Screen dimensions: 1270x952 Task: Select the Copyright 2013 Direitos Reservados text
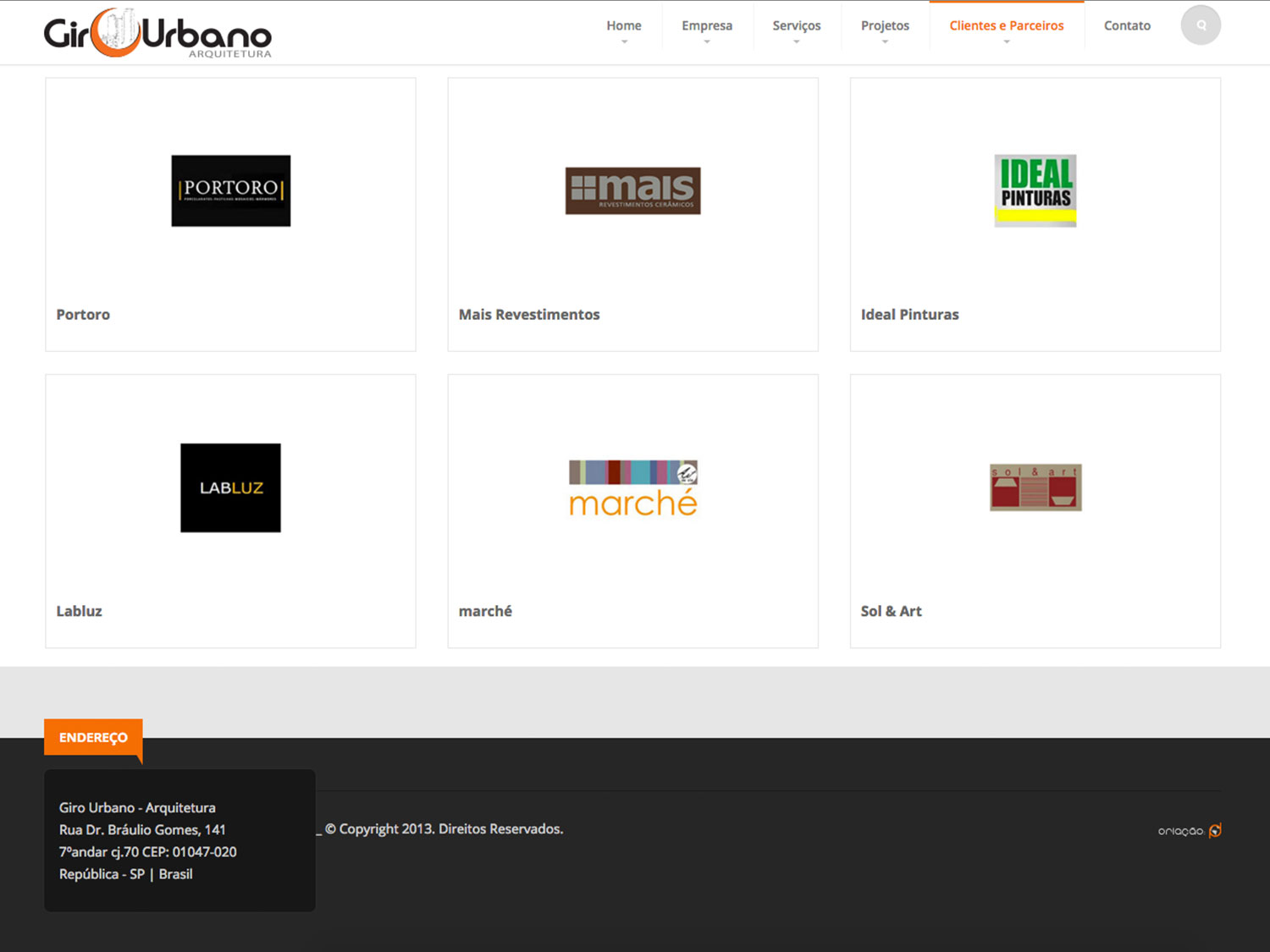click(444, 828)
